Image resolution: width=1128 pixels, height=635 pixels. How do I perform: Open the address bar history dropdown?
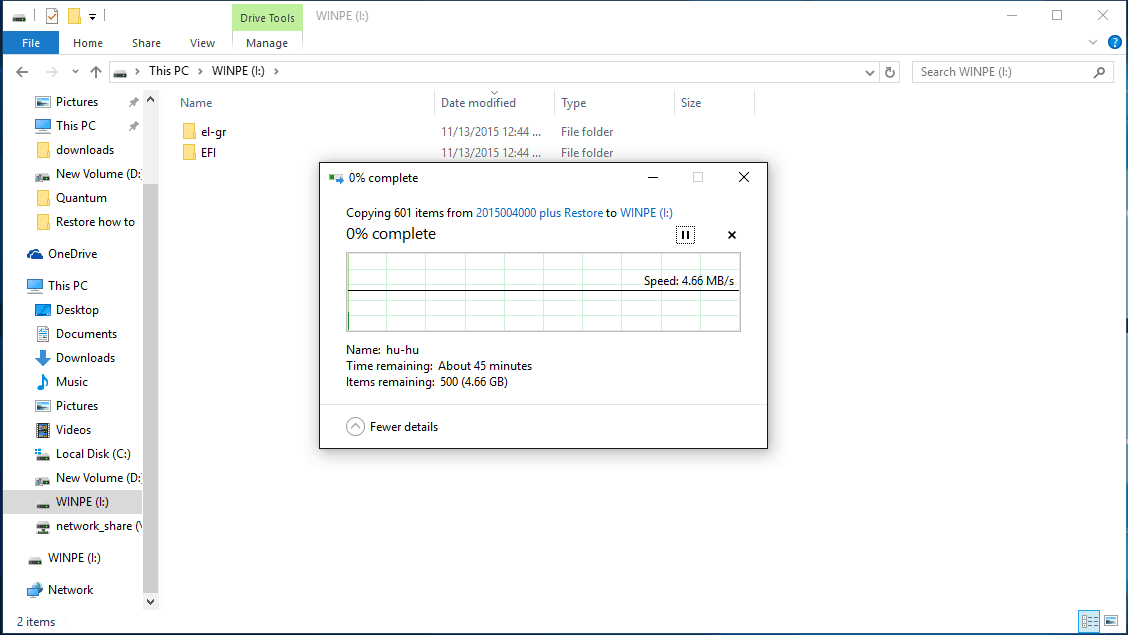click(x=870, y=72)
